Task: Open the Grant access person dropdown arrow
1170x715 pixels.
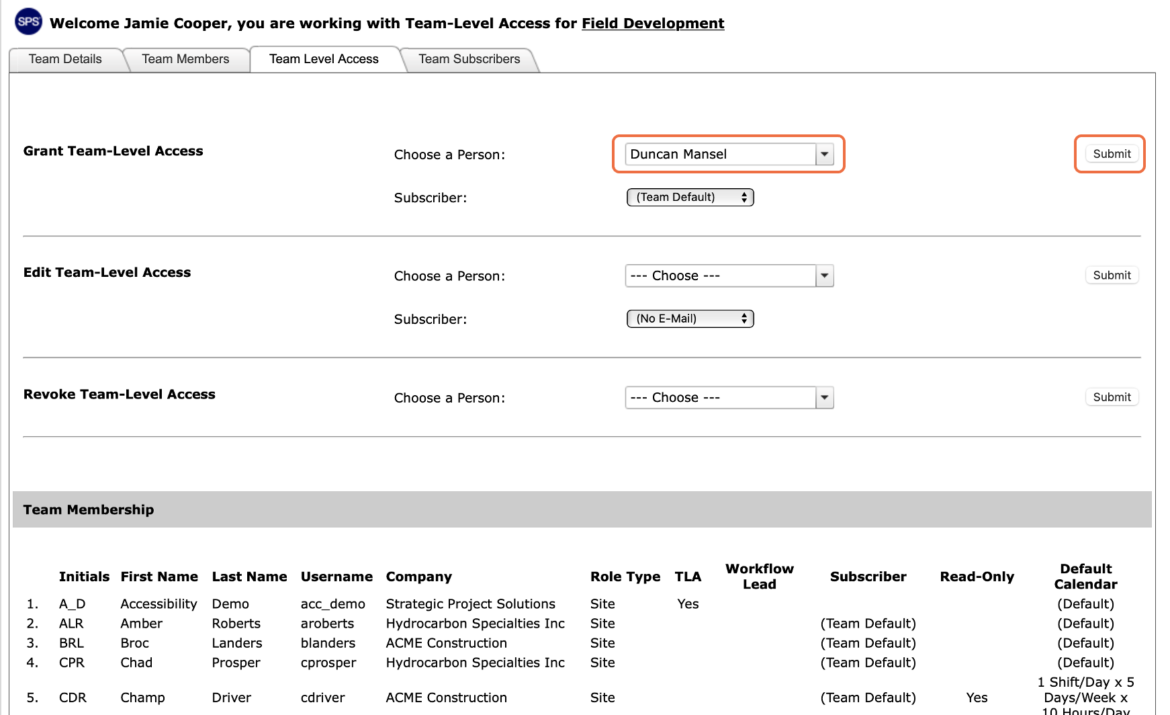Action: point(825,154)
